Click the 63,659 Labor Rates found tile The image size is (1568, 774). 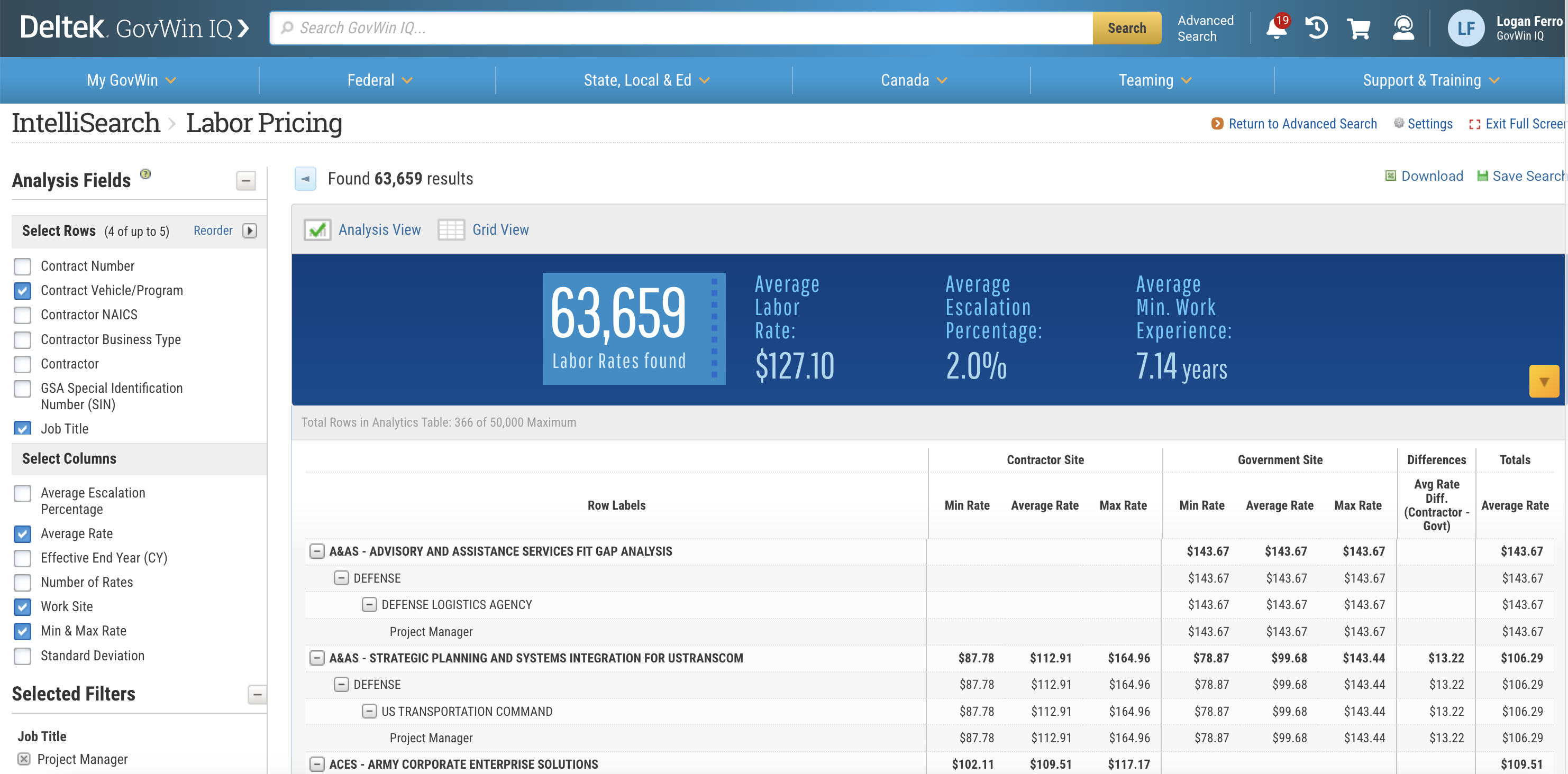[634, 329]
